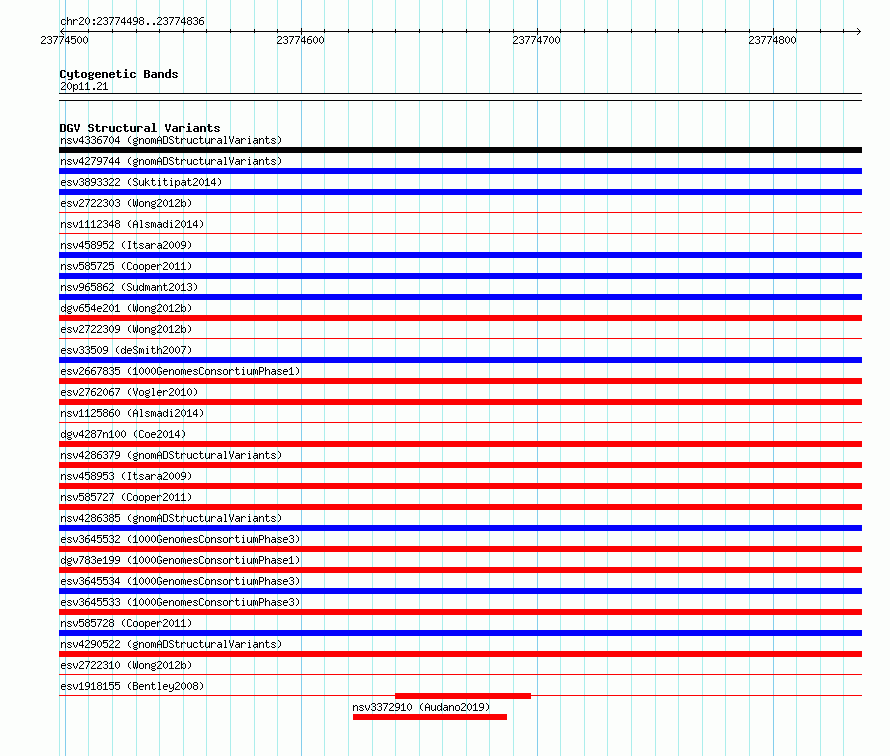The image size is (890, 756).
Task: Select the blue nsv585728 variant bar
Action: (460, 633)
